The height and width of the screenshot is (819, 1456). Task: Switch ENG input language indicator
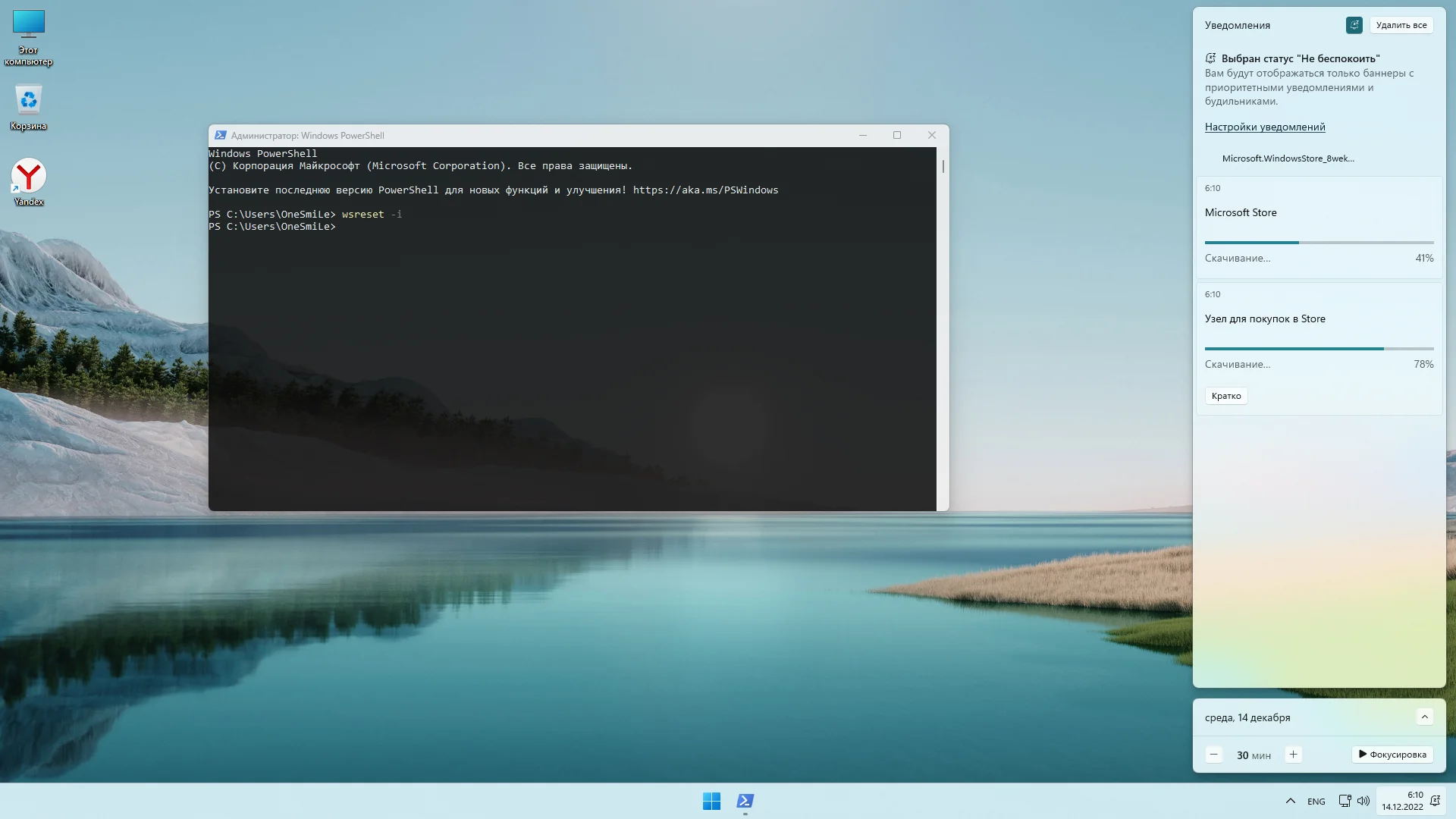[1316, 802]
